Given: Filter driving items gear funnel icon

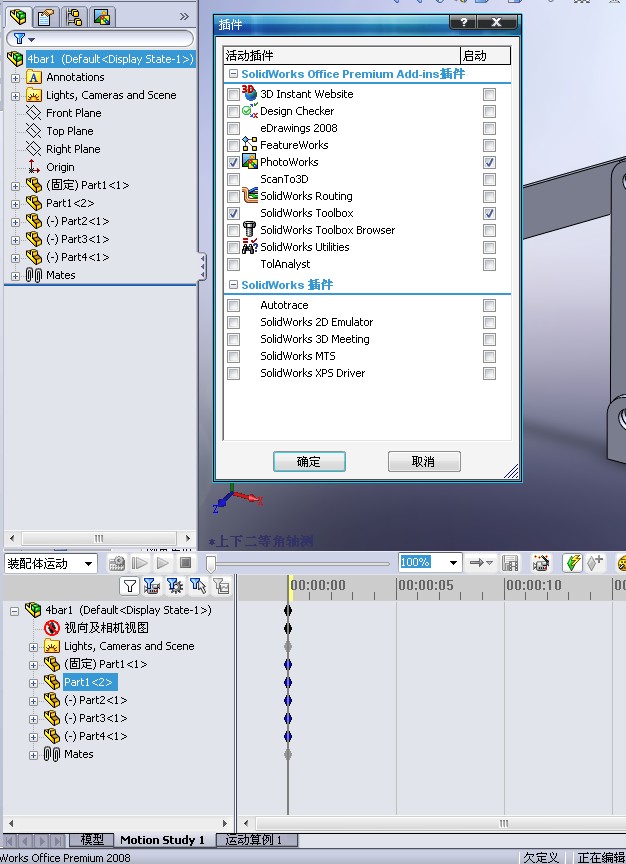Looking at the screenshot, I should [x=175, y=586].
